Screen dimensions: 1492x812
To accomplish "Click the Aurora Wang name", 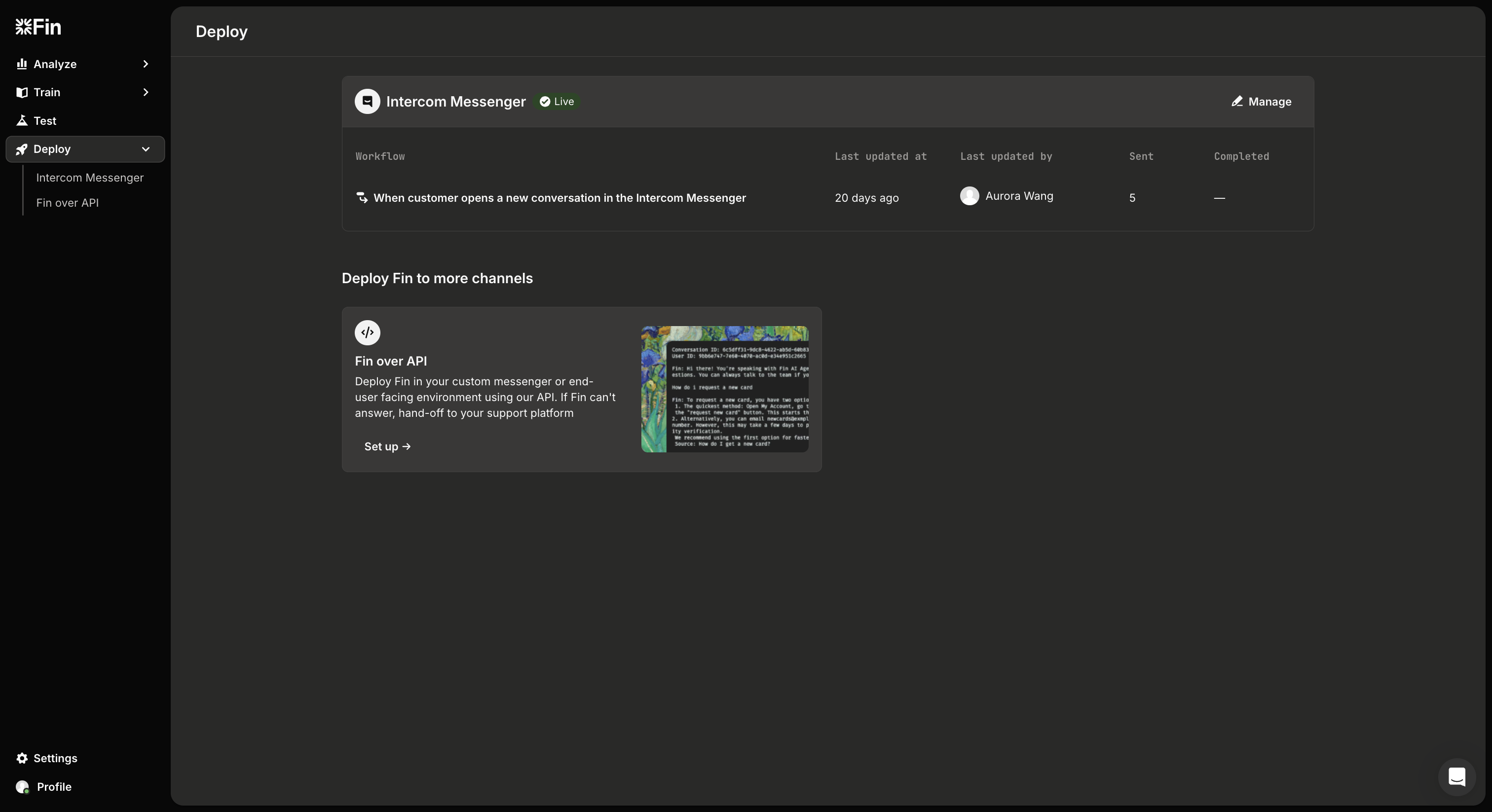I will (x=1019, y=196).
